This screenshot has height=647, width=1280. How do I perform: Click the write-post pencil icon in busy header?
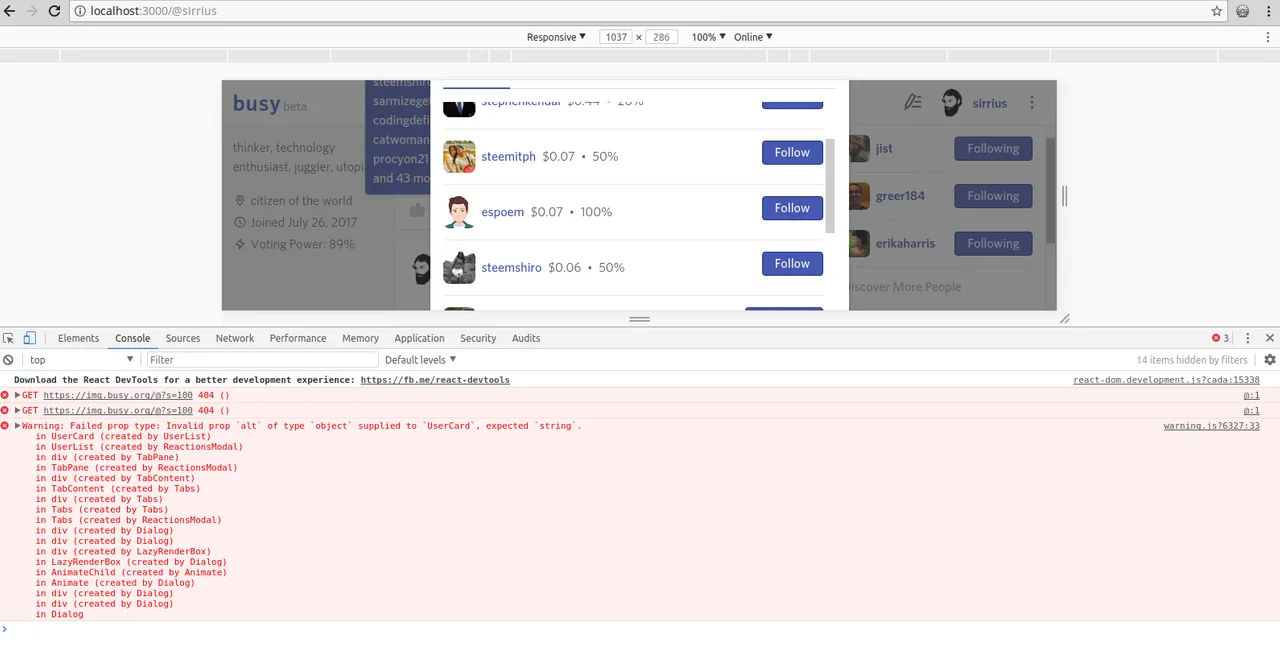tap(912, 102)
